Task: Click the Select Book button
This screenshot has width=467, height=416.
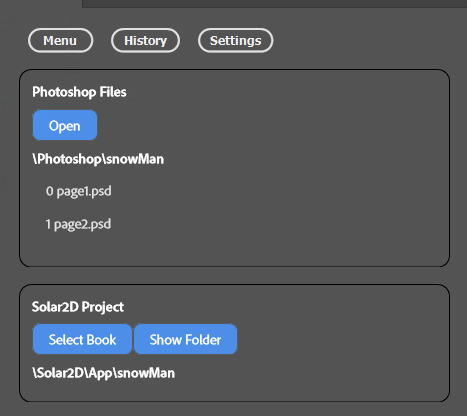Action: pyautogui.click(x=82, y=339)
